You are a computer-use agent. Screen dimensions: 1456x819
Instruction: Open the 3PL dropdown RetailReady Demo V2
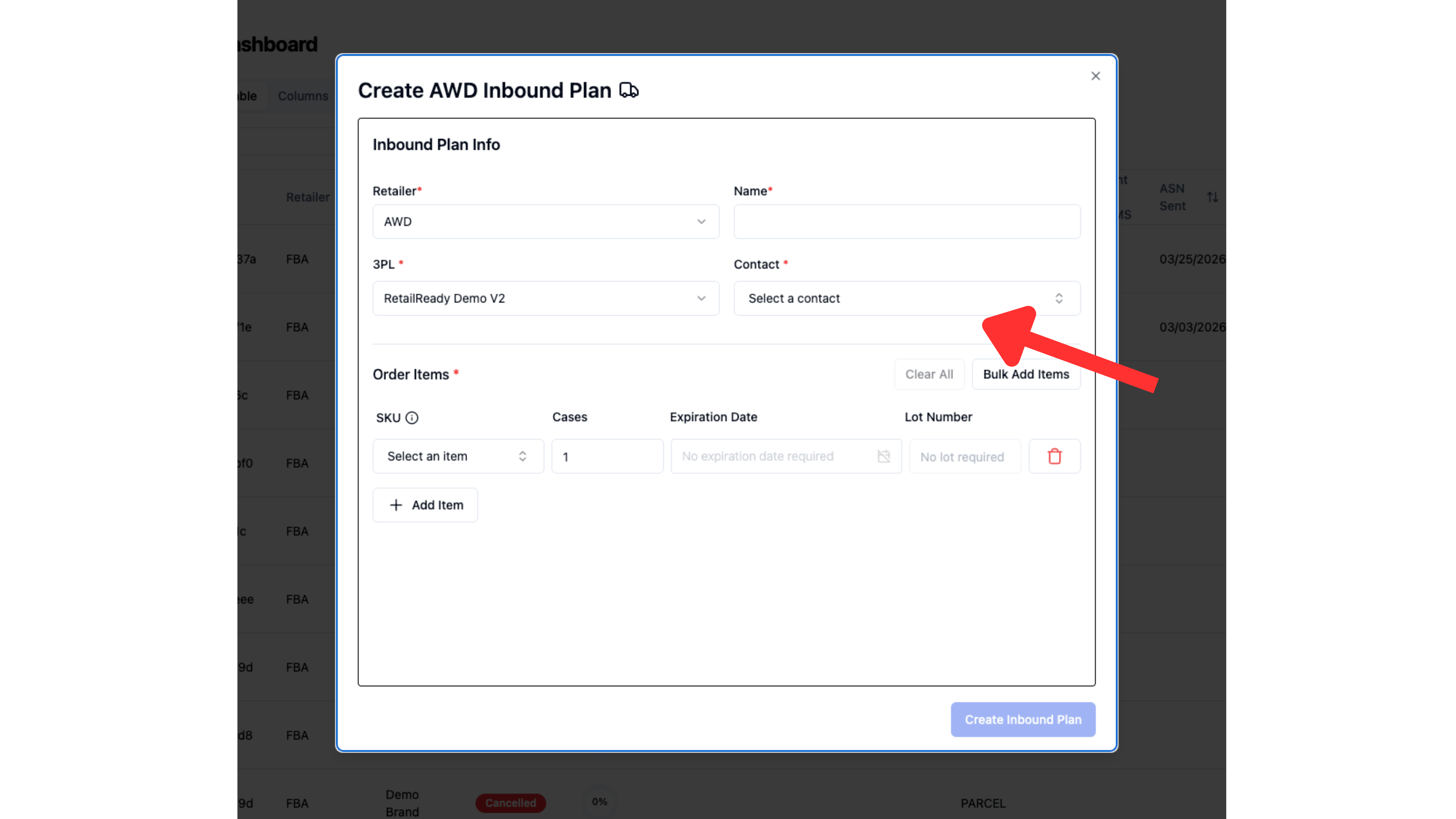click(545, 298)
